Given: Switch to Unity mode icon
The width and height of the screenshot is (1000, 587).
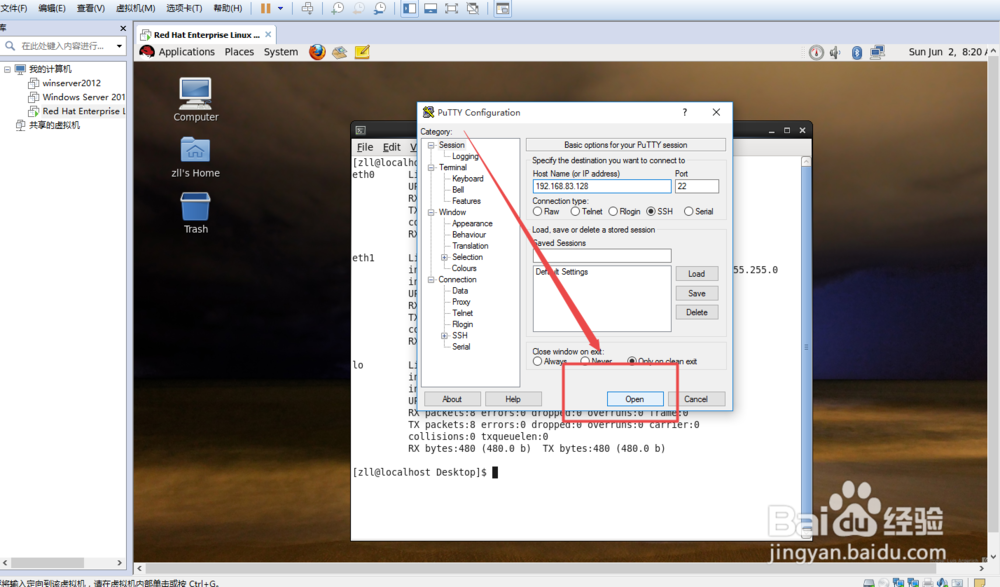Looking at the screenshot, I should pyautogui.click(x=473, y=8).
